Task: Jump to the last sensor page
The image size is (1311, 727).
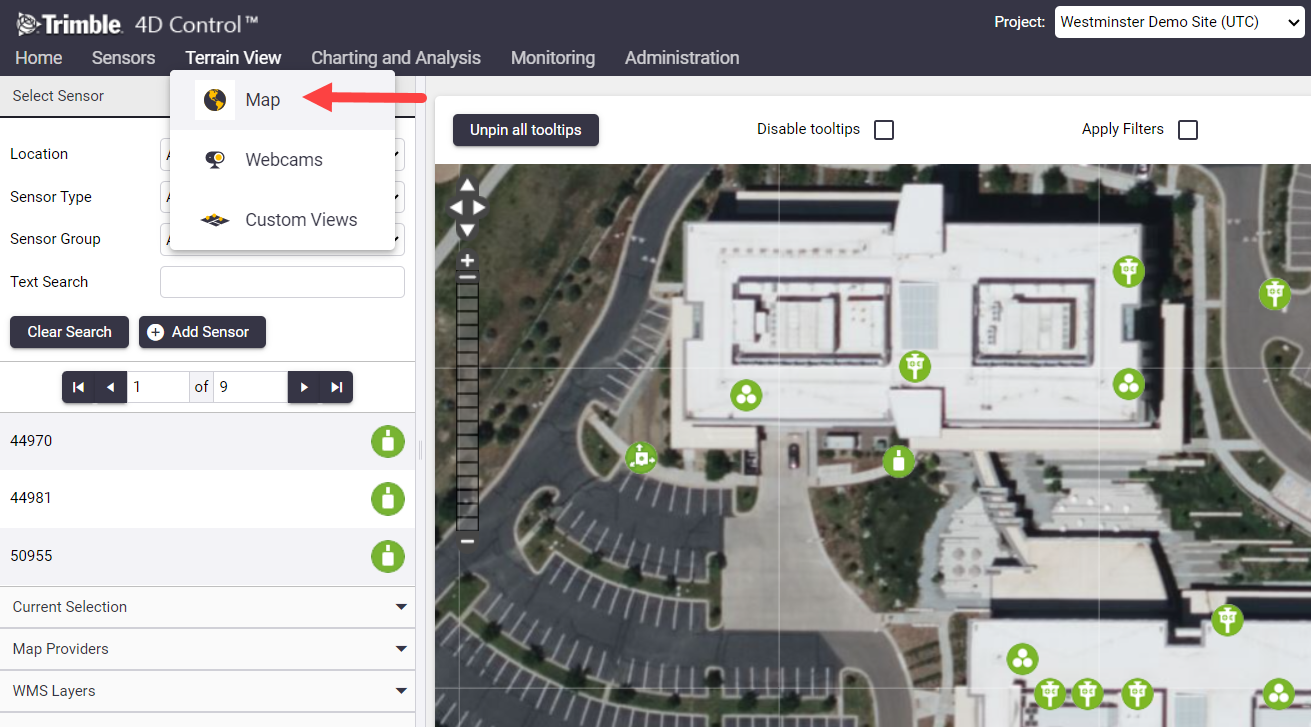Action: pos(337,387)
